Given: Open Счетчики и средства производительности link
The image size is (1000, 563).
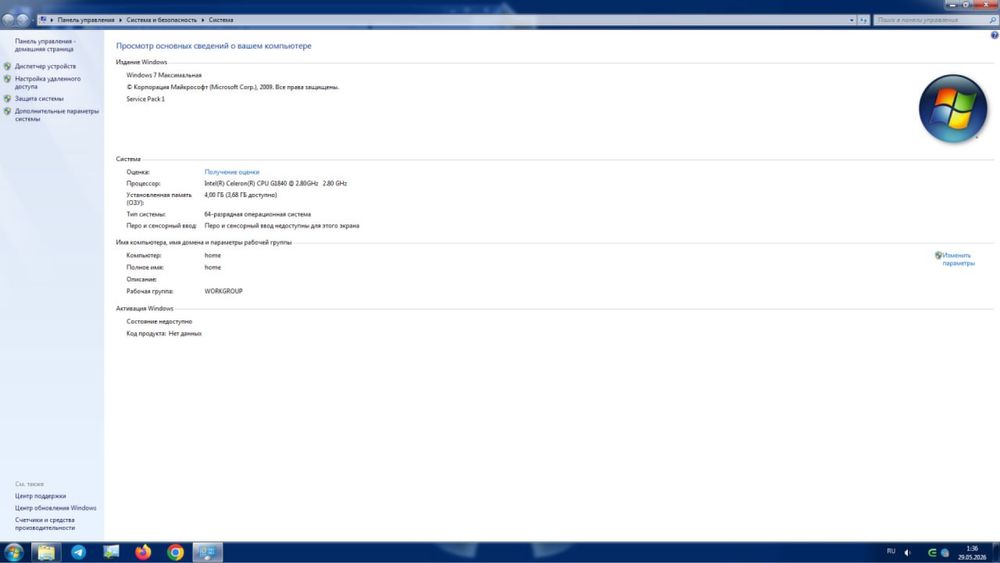Looking at the screenshot, I should click(45, 523).
